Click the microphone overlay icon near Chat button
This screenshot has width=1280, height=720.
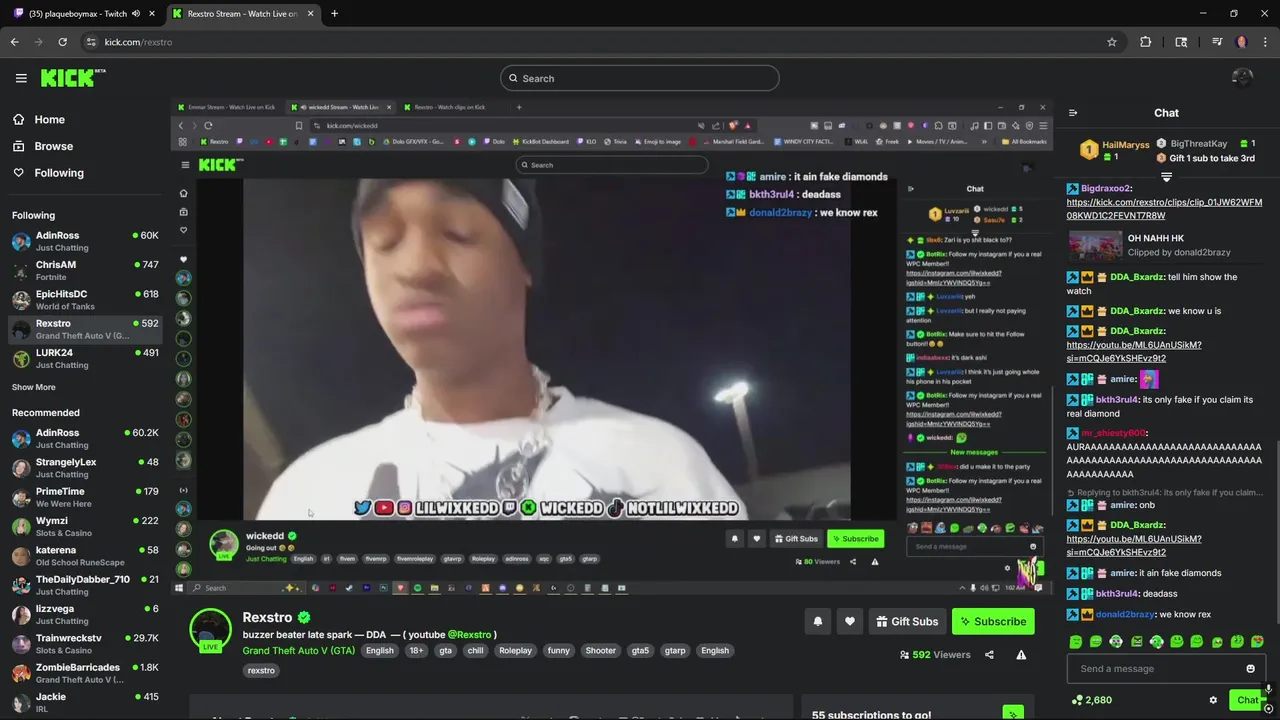[1268, 689]
